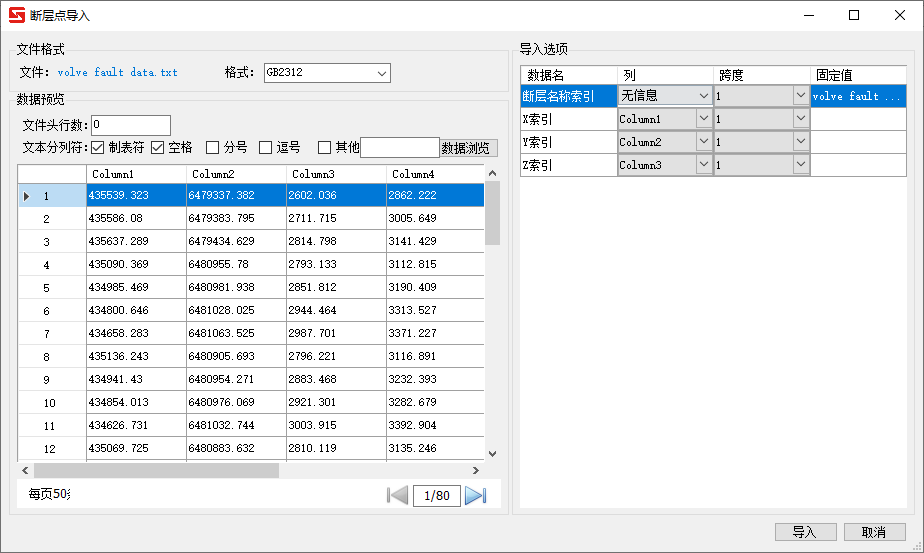Select the Z索引 row label
924x553 pixels.
click(x=569, y=165)
